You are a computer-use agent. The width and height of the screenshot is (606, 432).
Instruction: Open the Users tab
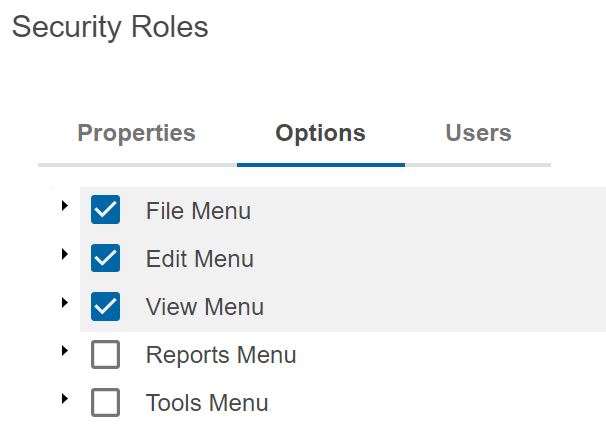[x=478, y=133]
